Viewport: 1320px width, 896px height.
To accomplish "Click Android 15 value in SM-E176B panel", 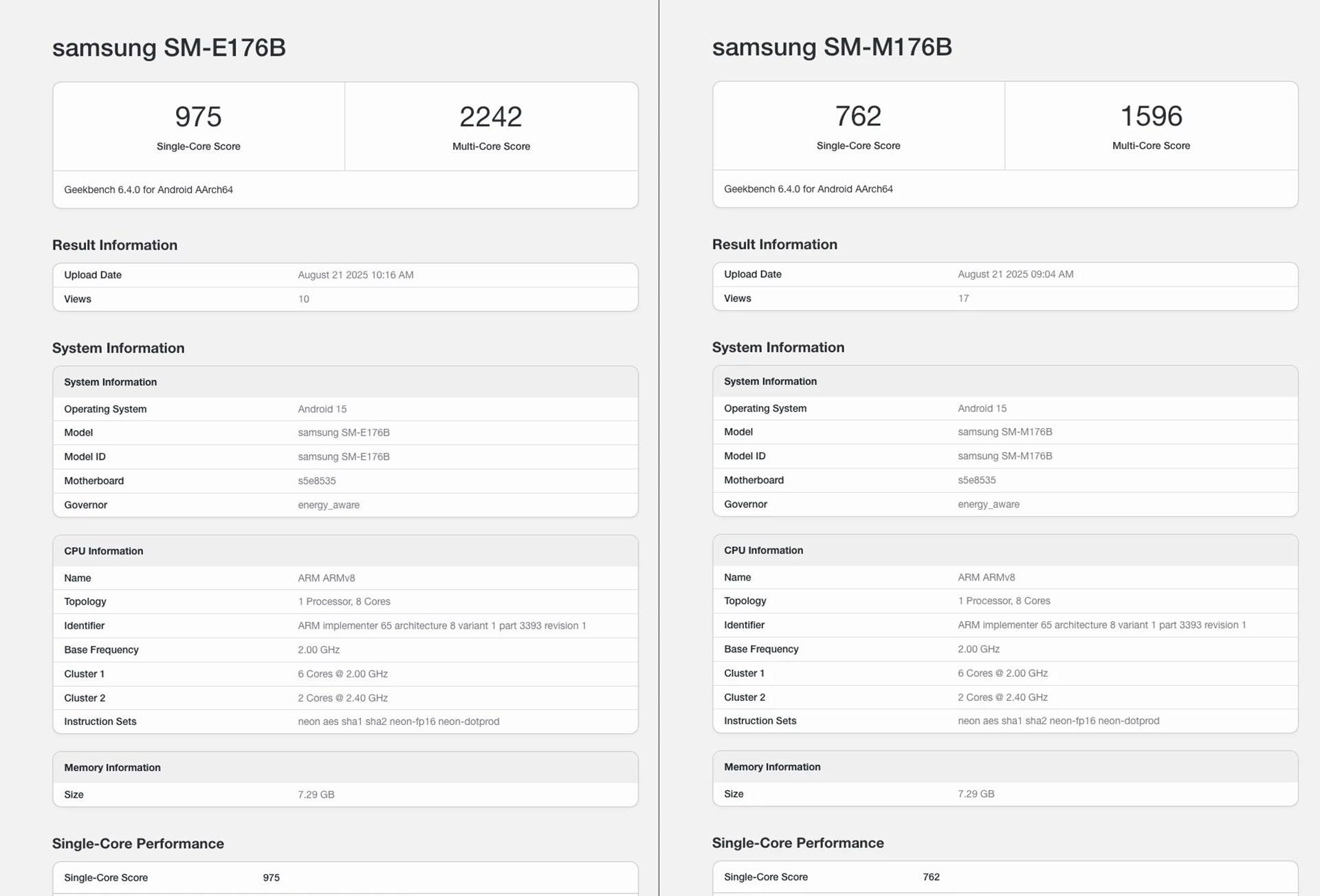I will tap(322, 409).
